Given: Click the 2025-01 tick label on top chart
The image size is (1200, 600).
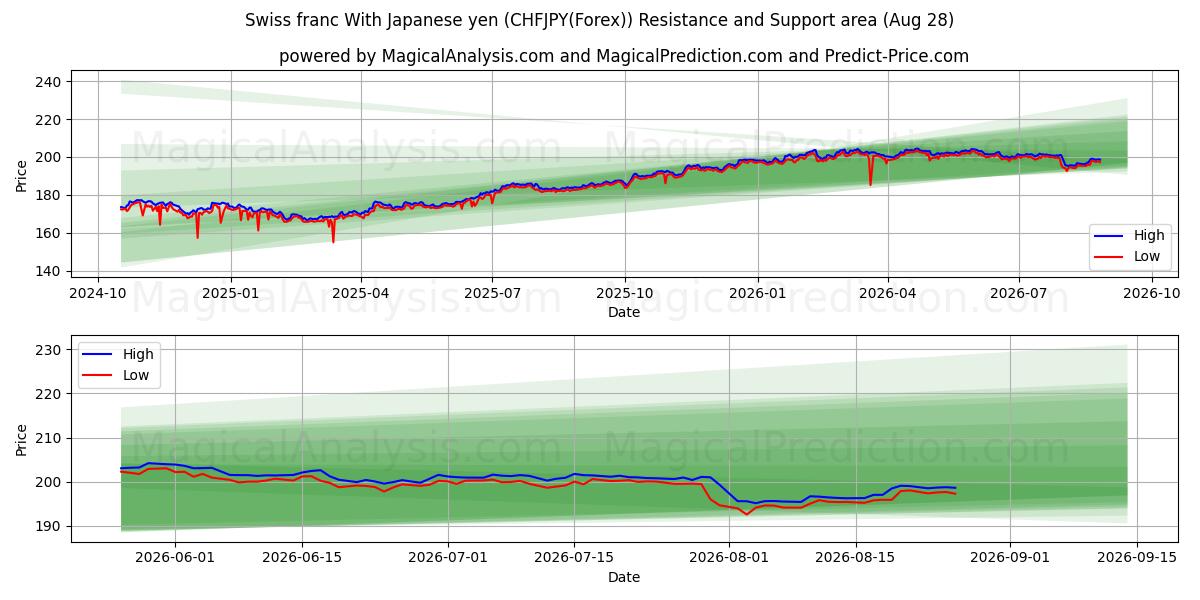Looking at the screenshot, I should tap(231, 293).
